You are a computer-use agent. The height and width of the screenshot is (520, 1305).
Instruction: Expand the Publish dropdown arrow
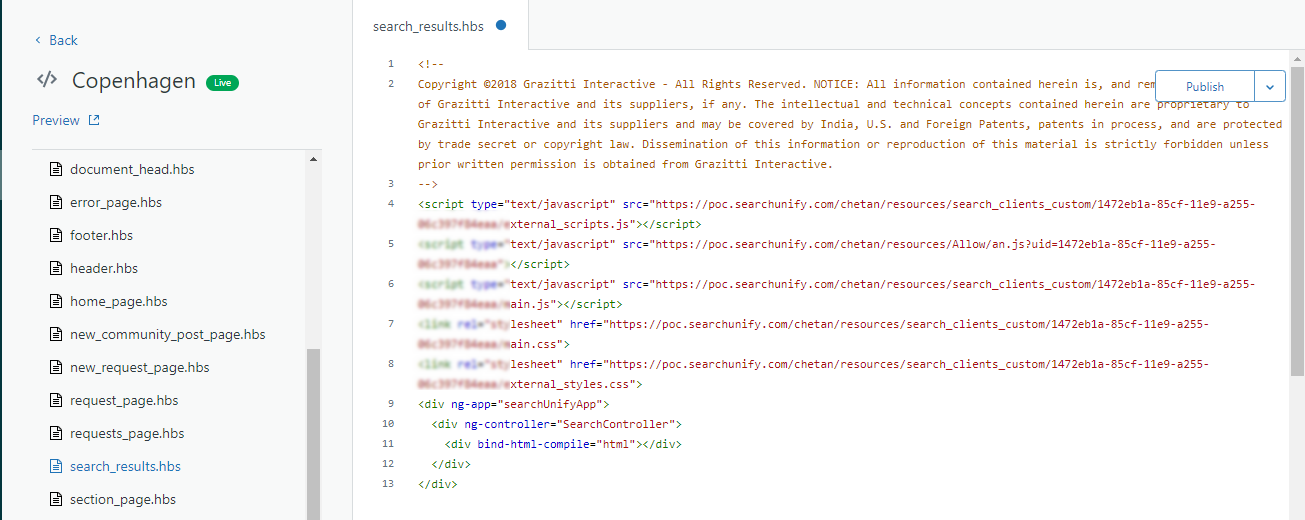point(1269,86)
